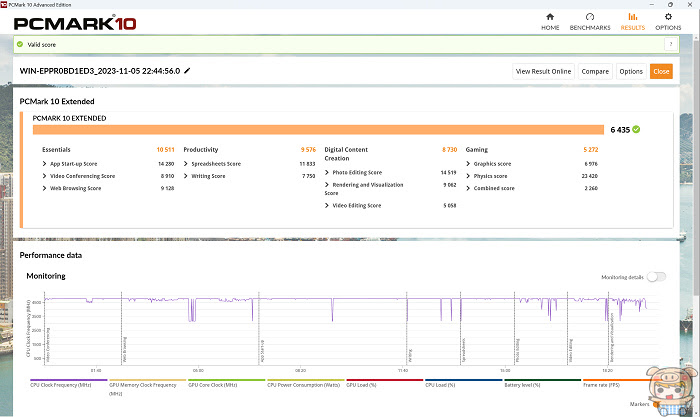Click the question mark help button
The height and width of the screenshot is (417, 700).
tap(671, 44)
